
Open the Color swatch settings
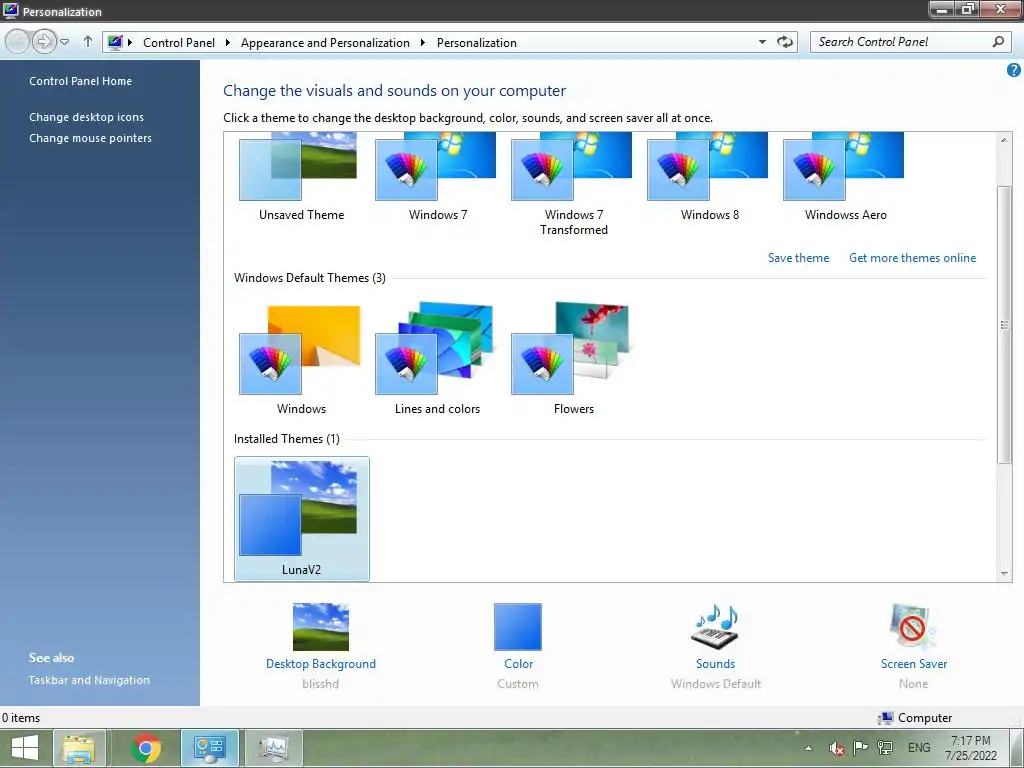(518, 627)
